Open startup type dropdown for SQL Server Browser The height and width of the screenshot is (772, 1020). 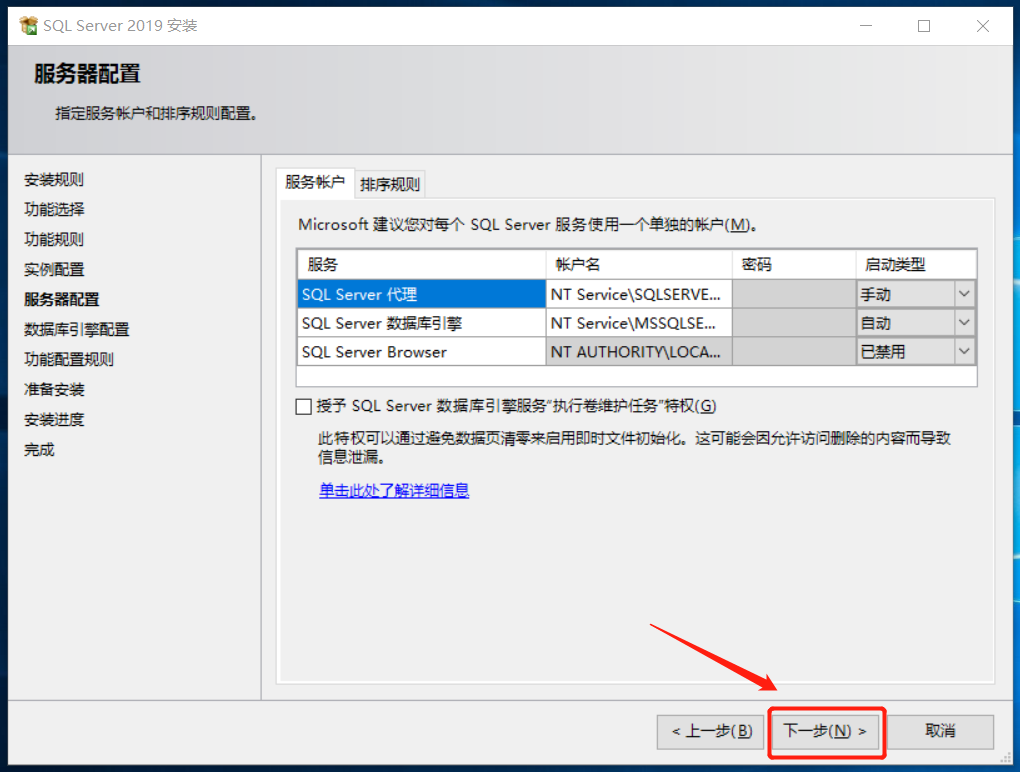coord(963,351)
